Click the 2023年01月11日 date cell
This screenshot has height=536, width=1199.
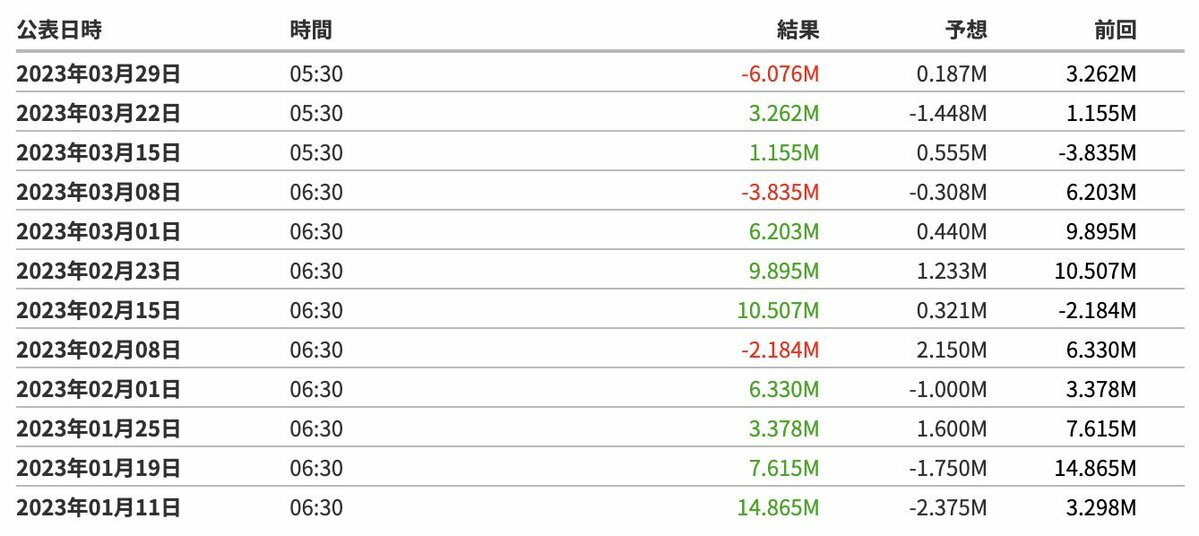(x=98, y=508)
